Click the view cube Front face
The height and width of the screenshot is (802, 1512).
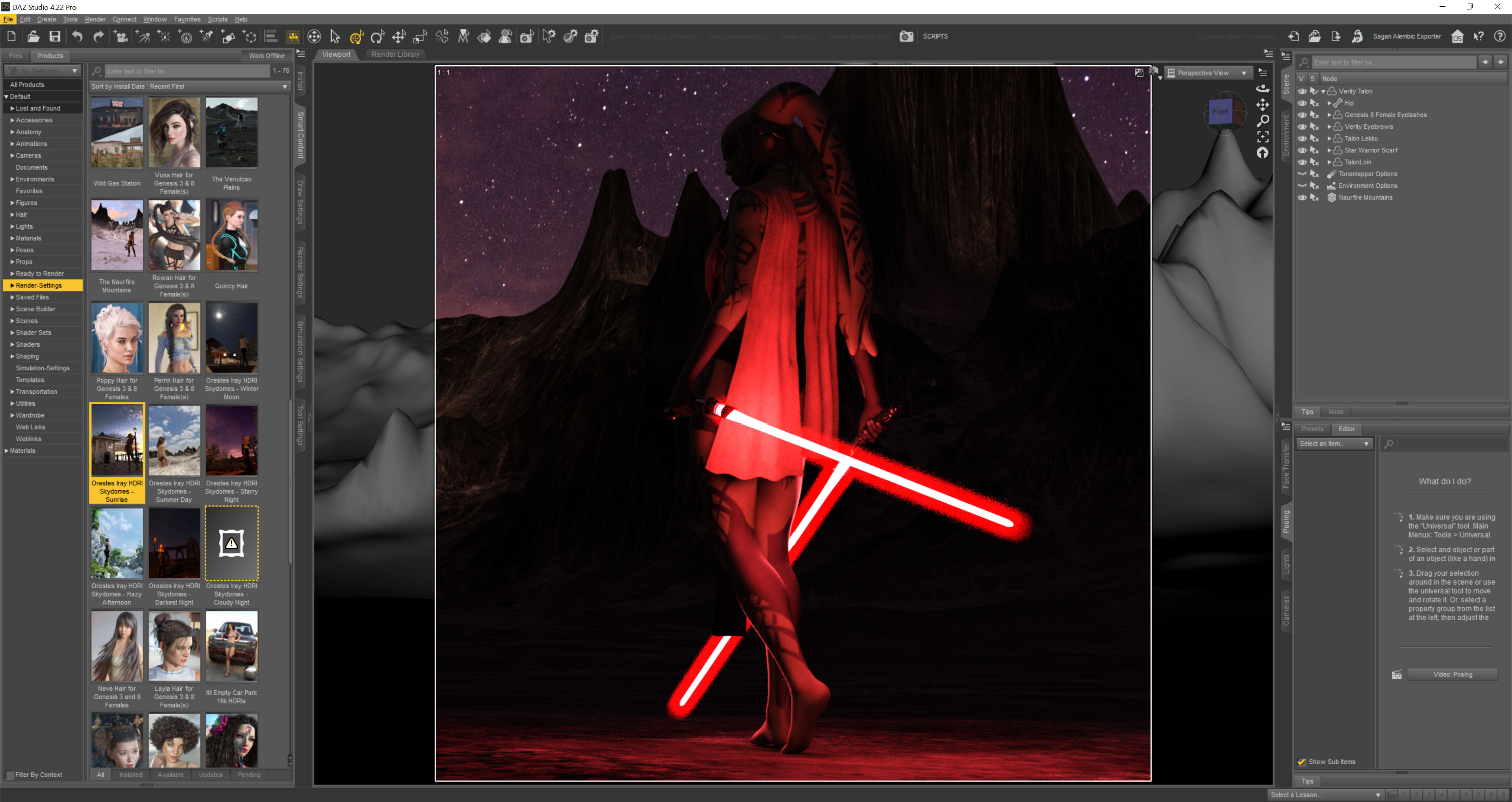pos(1220,111)
